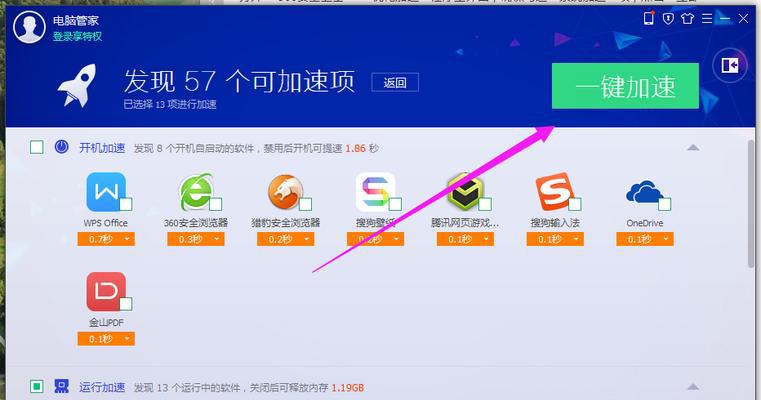761x400 pixels.
Task: Check the WPS Office item checkbox
Action: click(x=126, y=204)
